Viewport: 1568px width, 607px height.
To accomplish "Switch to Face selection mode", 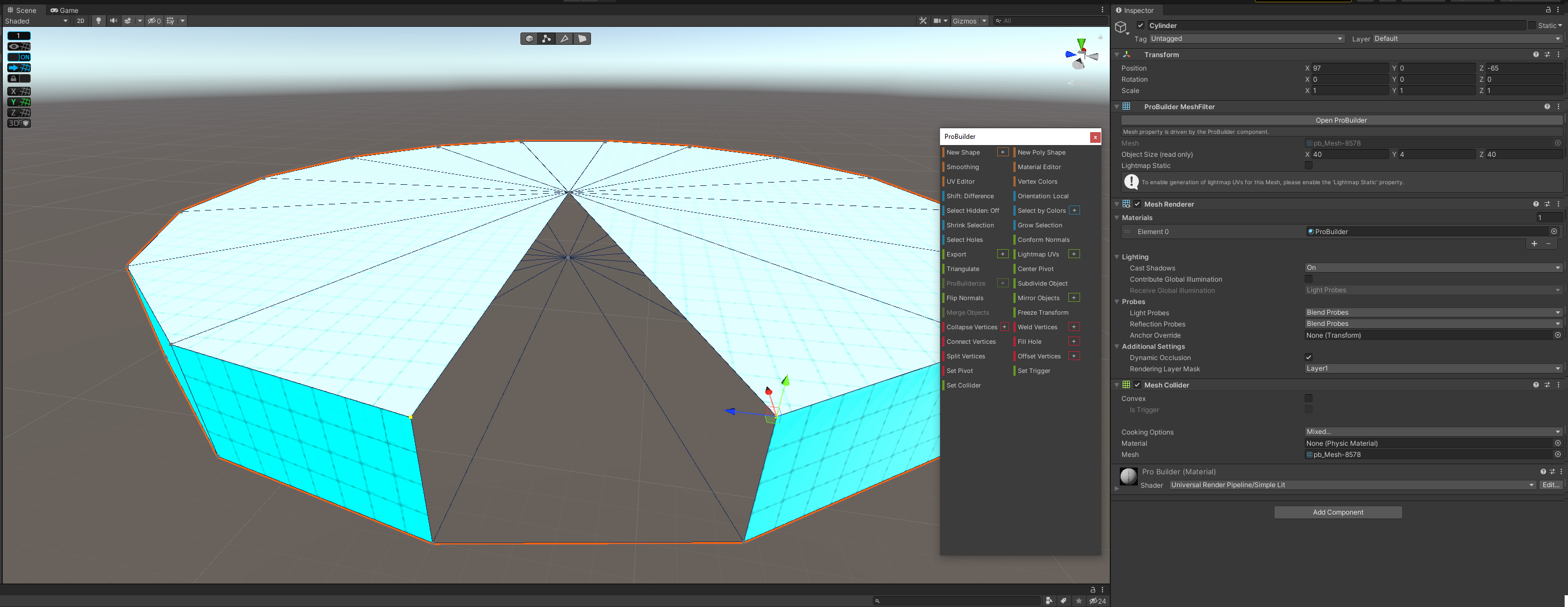I will coord(582,38).
